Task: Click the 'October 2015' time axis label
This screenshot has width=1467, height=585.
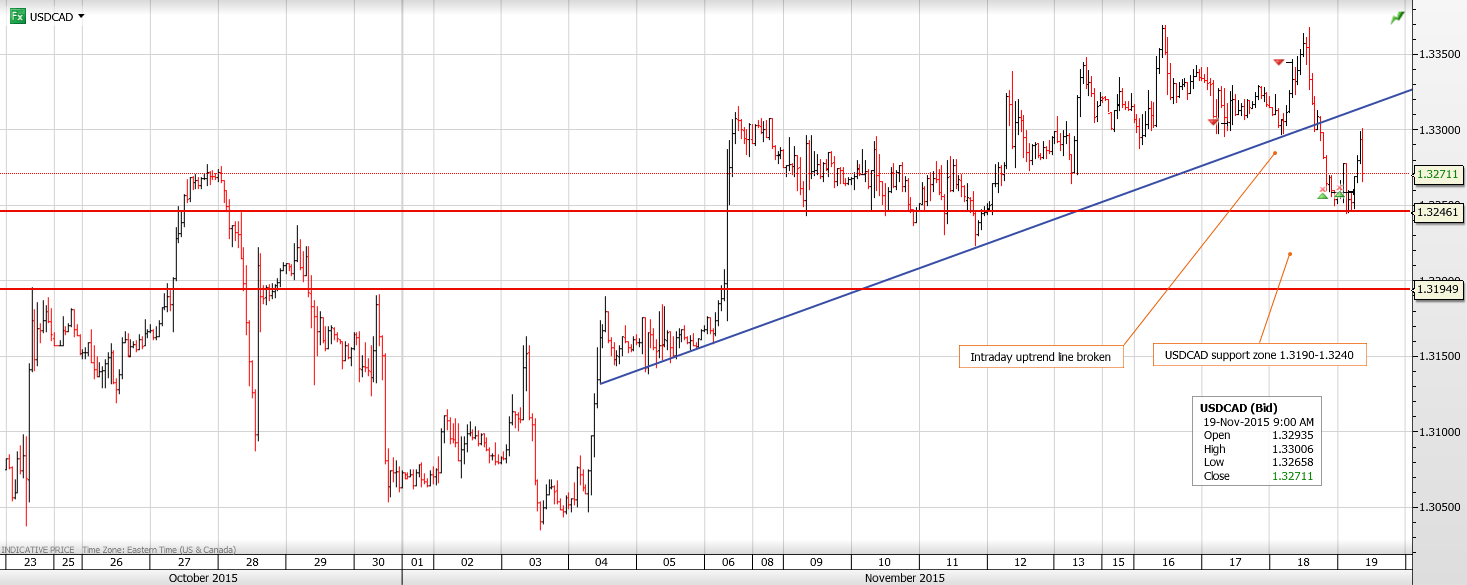Action: tap(203, 578)
